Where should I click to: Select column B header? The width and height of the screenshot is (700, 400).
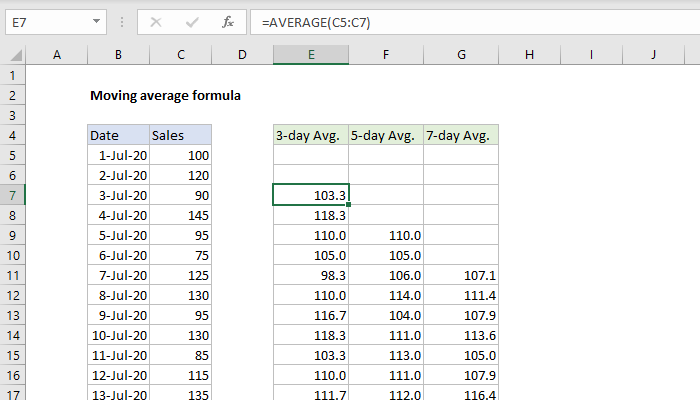pyautogui.click(x=118, y=54)
